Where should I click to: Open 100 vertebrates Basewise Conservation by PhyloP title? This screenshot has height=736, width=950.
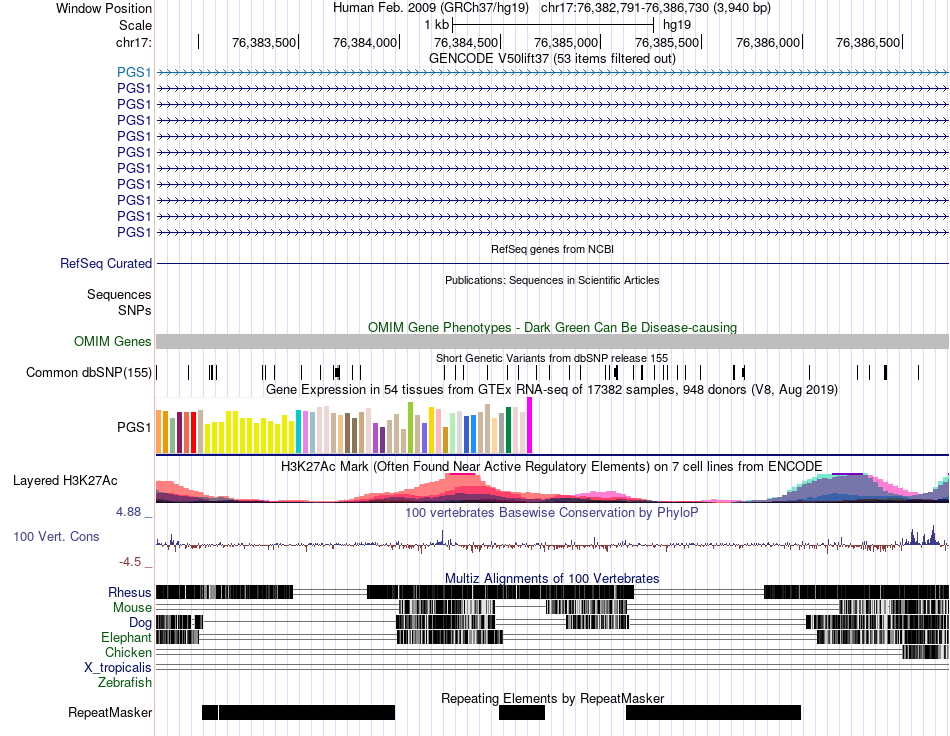[x=552, y=512]
